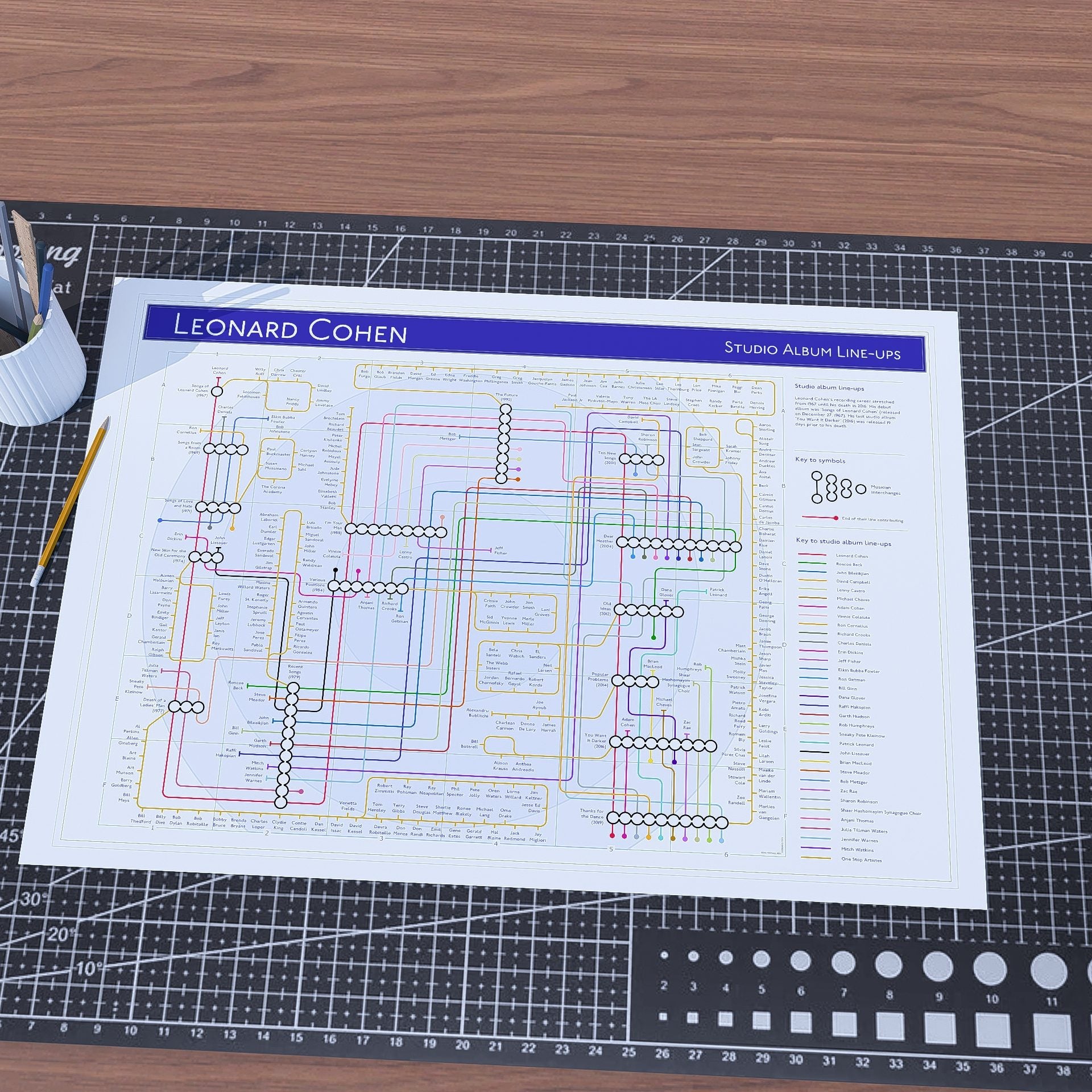Click the "Joe Ayoub" name on the map
This screenshot has height=1092, width=1092.
click(x=540, y=705)
